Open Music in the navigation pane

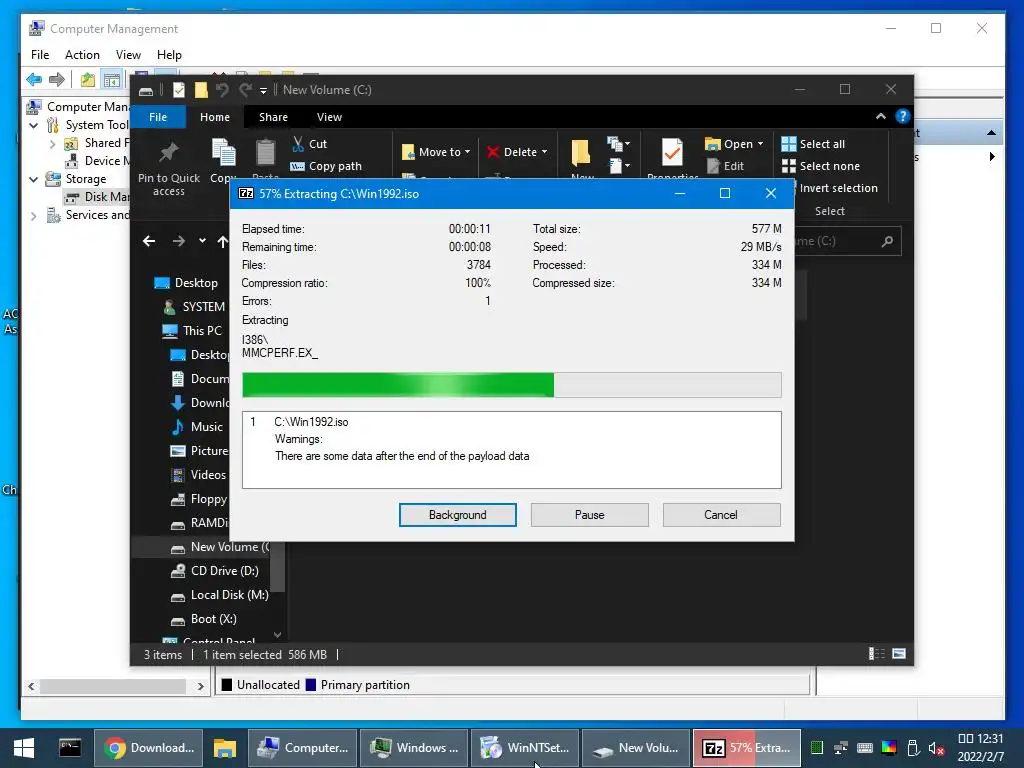tap(197, 426)
